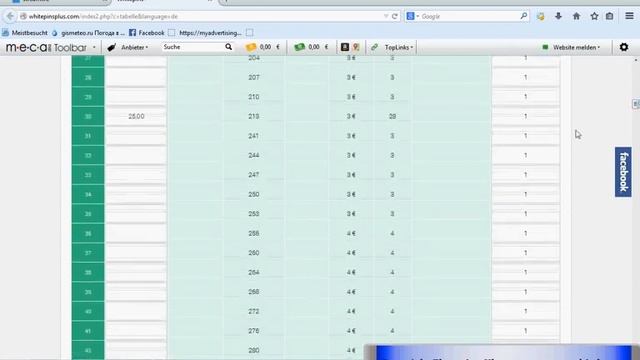Screen dimensions: 640x360
Task: Open the Firefox hamburger menu
Action: (629, 16)
